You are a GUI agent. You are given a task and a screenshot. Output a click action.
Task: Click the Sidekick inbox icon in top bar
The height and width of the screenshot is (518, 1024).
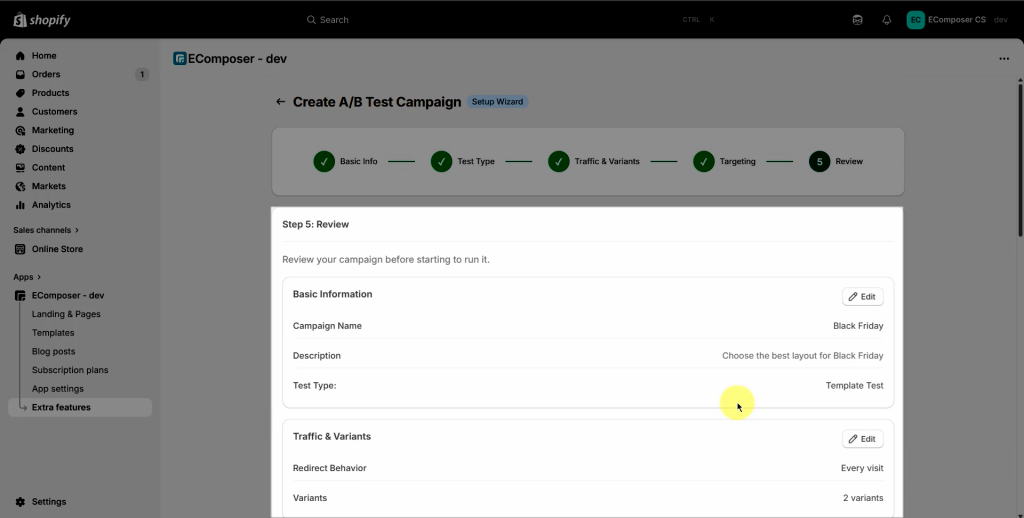point(857,20)
